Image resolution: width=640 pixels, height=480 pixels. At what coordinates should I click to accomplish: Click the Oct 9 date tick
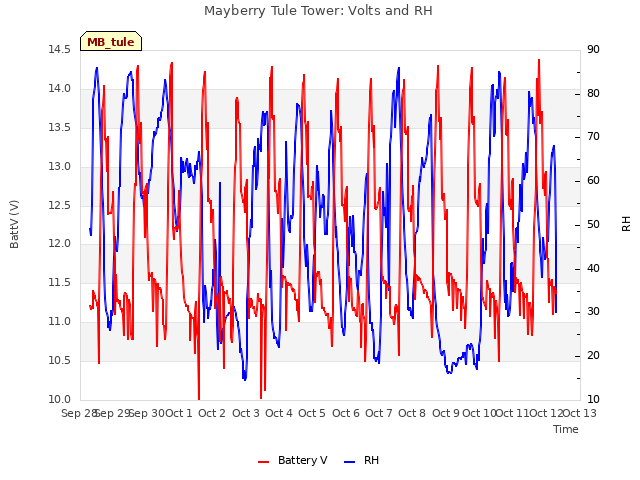[446, 413]
